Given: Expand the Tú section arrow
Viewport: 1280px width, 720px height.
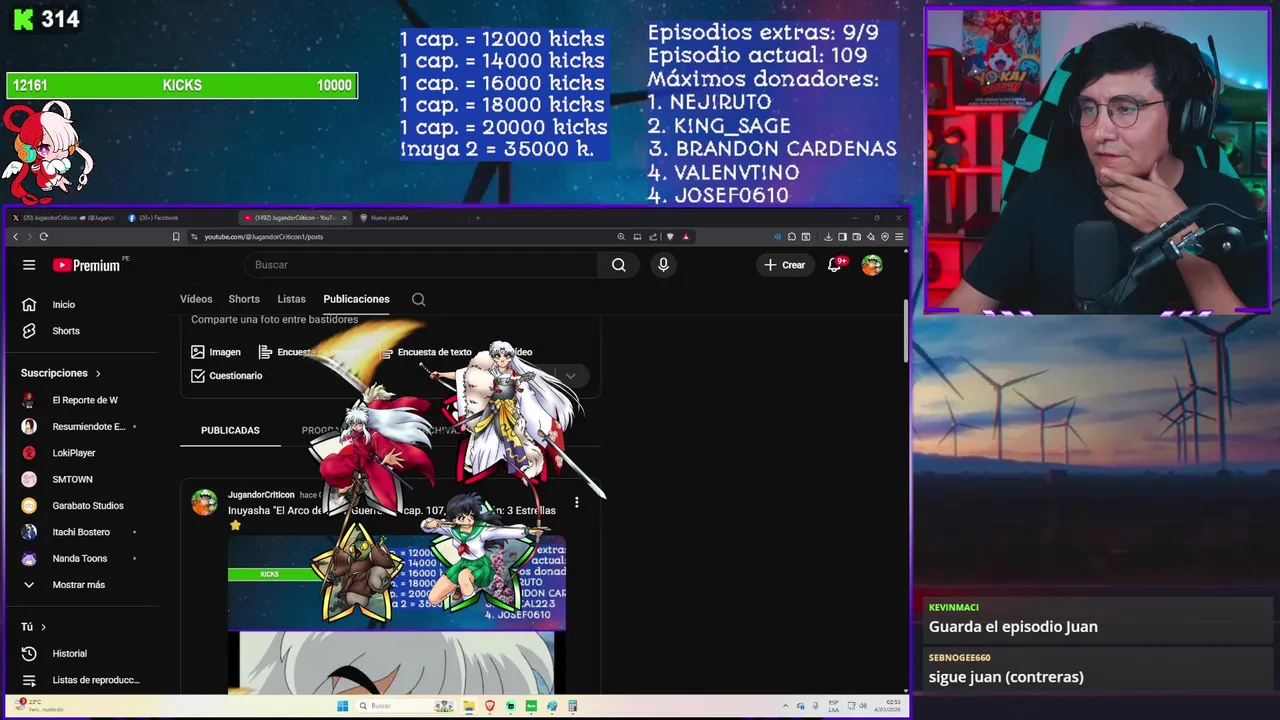Looking at the screenshot, I should pos(43,627).
